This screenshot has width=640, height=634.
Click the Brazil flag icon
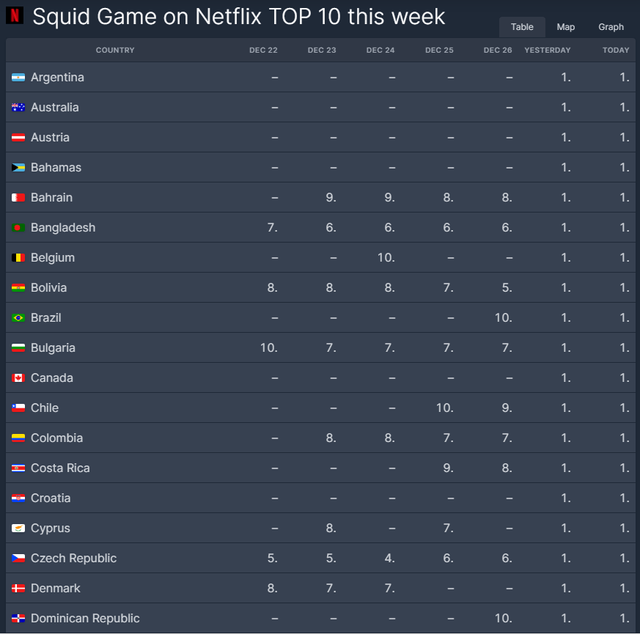18,318
